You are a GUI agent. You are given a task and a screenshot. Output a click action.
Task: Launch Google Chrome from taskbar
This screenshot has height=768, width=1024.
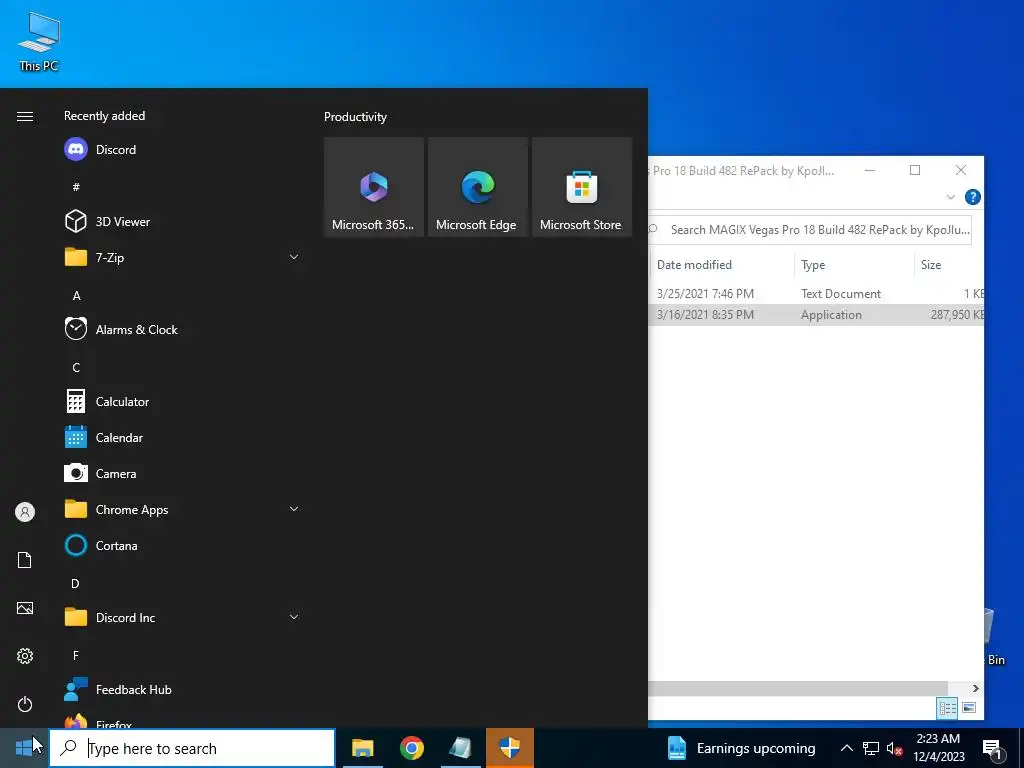pos(411,748)
